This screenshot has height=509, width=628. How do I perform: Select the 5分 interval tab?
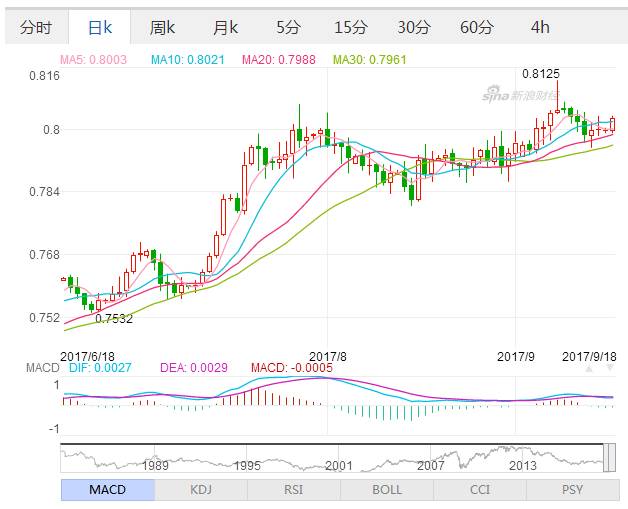(x=288, y=27)
